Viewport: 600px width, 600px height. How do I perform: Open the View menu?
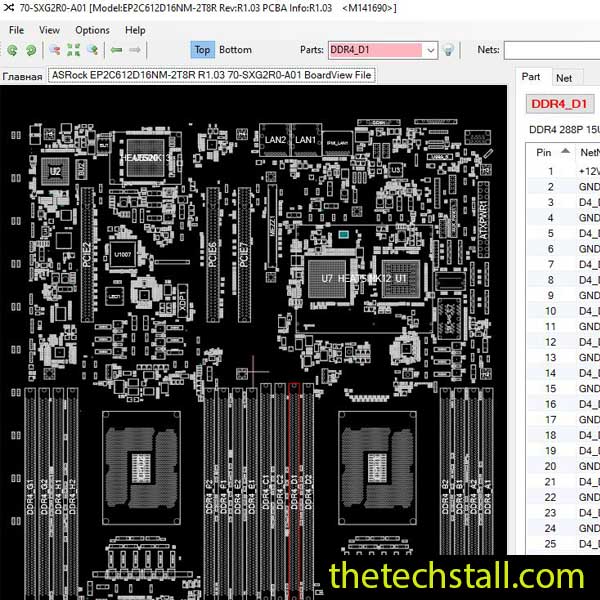[49, 30]
